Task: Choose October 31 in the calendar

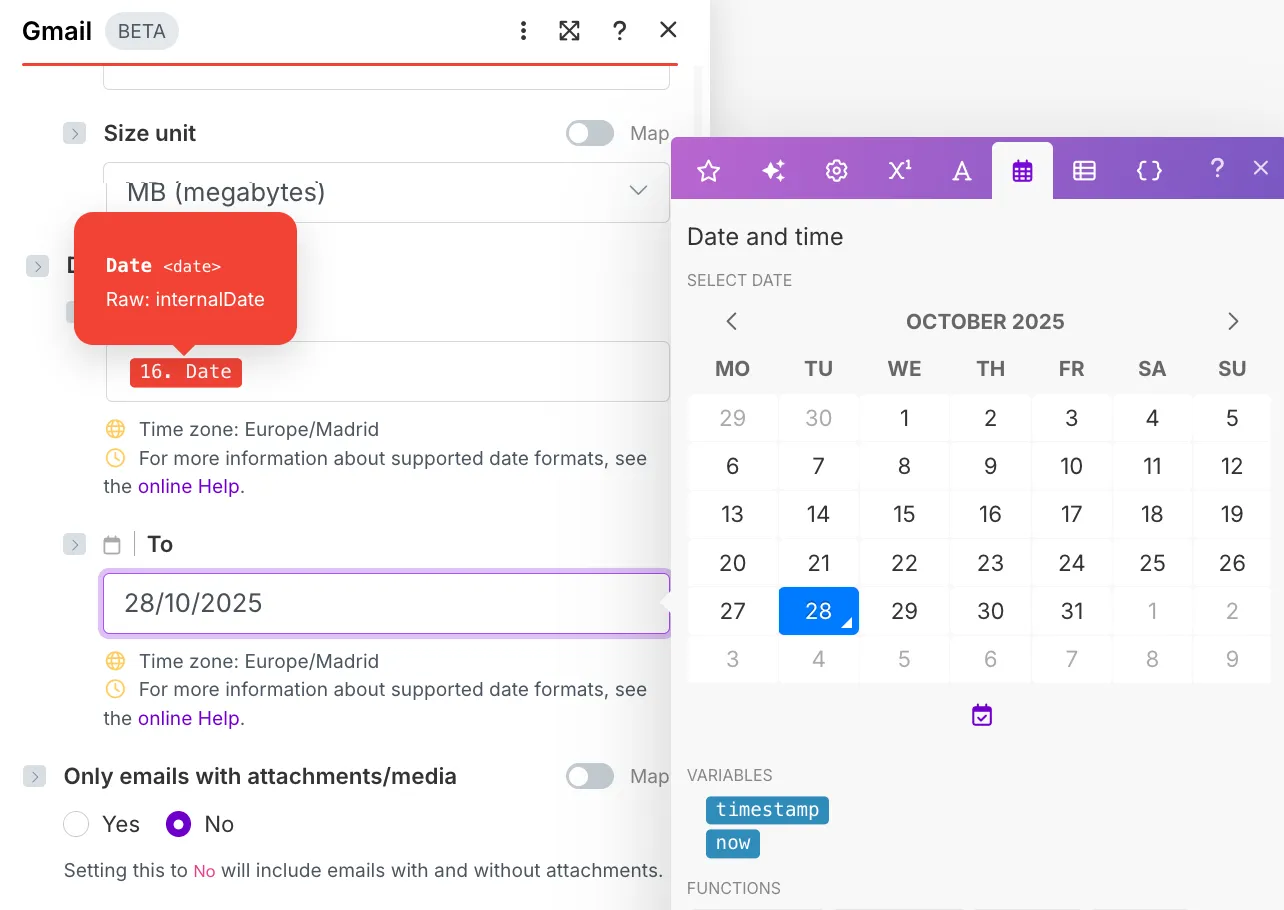Action: click(1072, 611)
